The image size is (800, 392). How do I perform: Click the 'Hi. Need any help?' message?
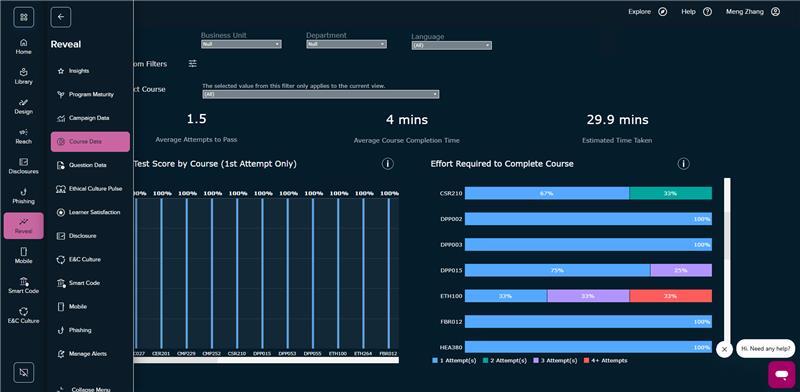click(766, 349)
